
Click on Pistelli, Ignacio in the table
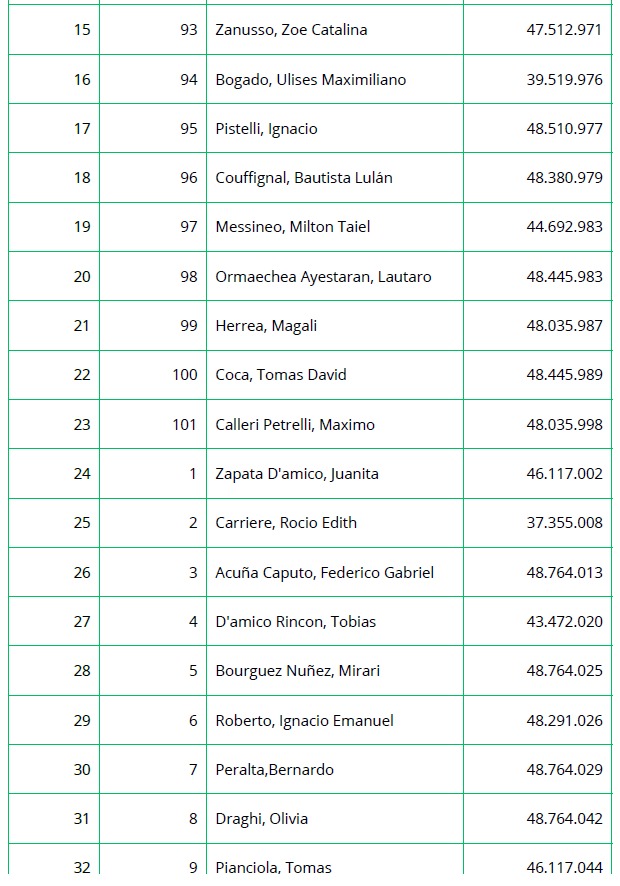pos(266,129)
